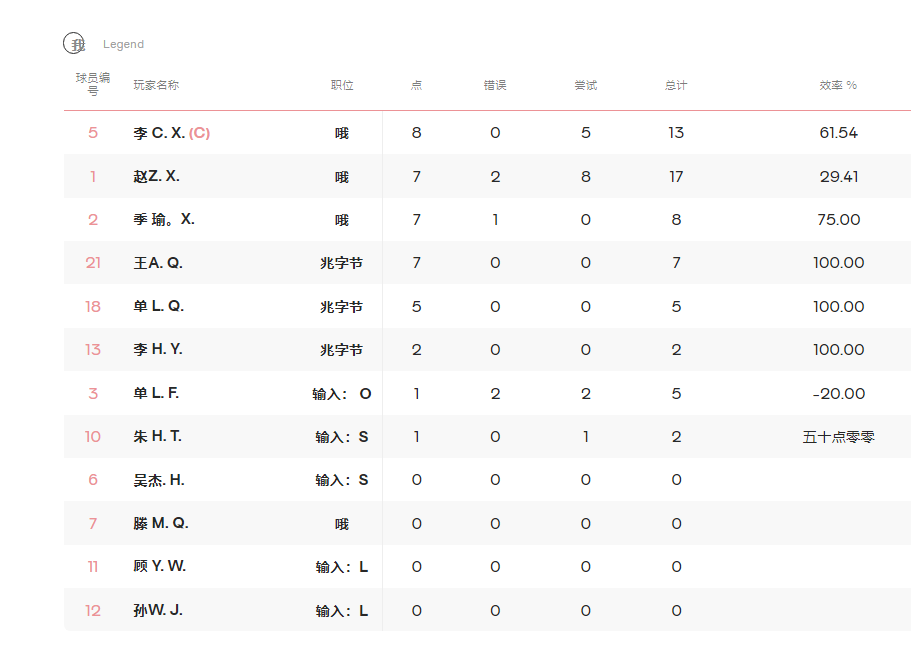Sort by 效率 % column header
This screenshot has width=911, height=647.
[x=838, y=85]
